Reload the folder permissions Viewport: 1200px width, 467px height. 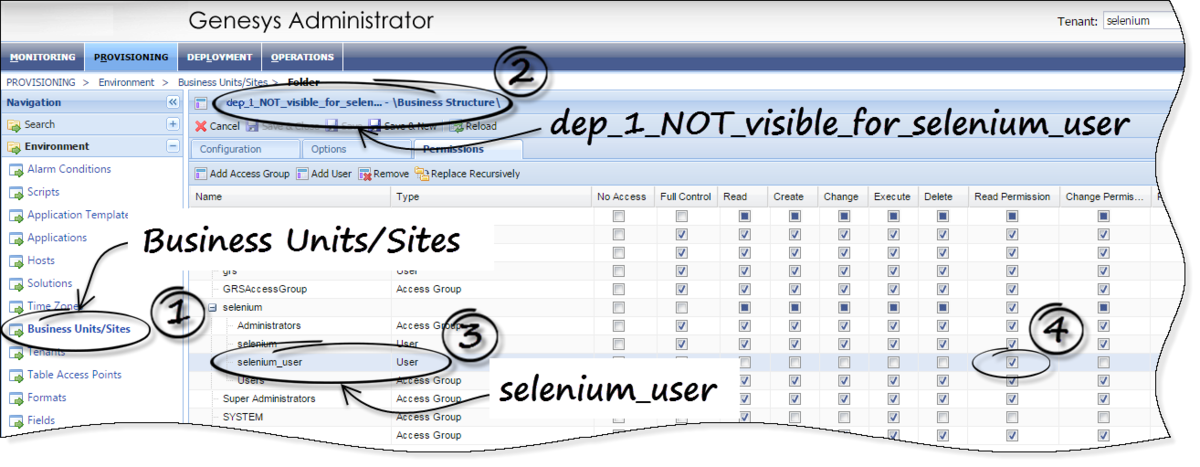472,127
